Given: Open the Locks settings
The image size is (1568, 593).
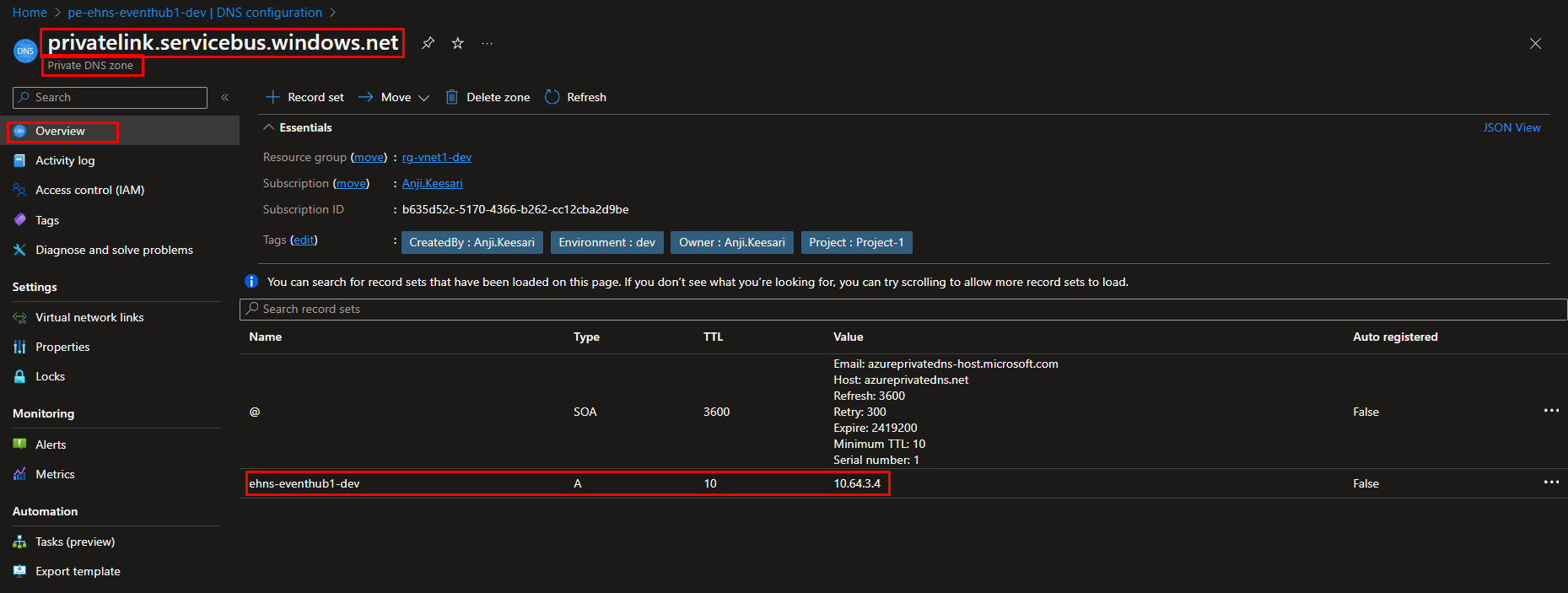Looking at the screenshot, I should click(50, 376).
